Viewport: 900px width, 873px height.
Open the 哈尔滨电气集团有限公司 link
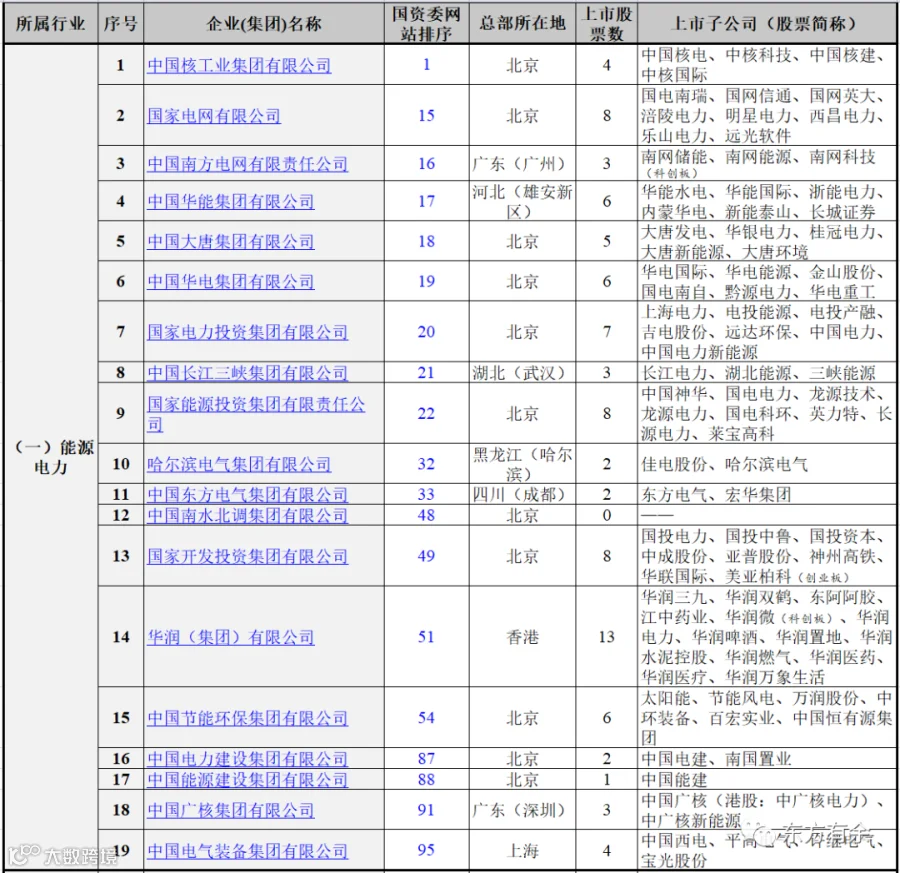[239, 464]
